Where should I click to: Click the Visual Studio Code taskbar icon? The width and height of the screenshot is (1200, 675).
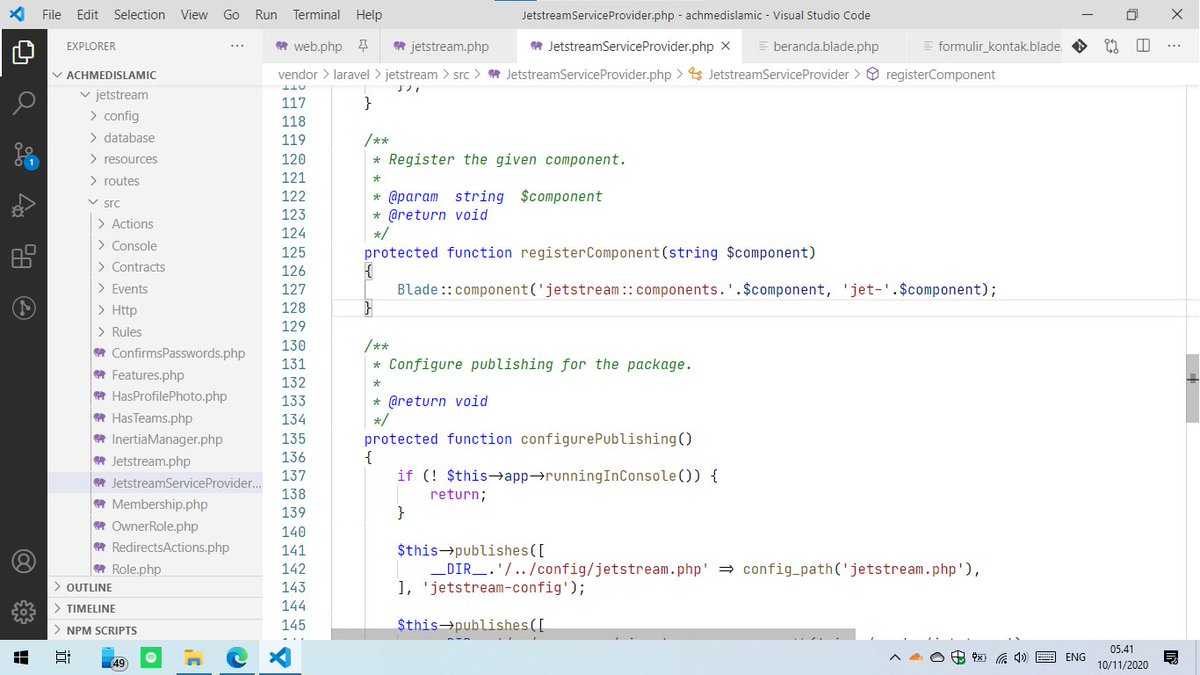(x=279, y=657)
